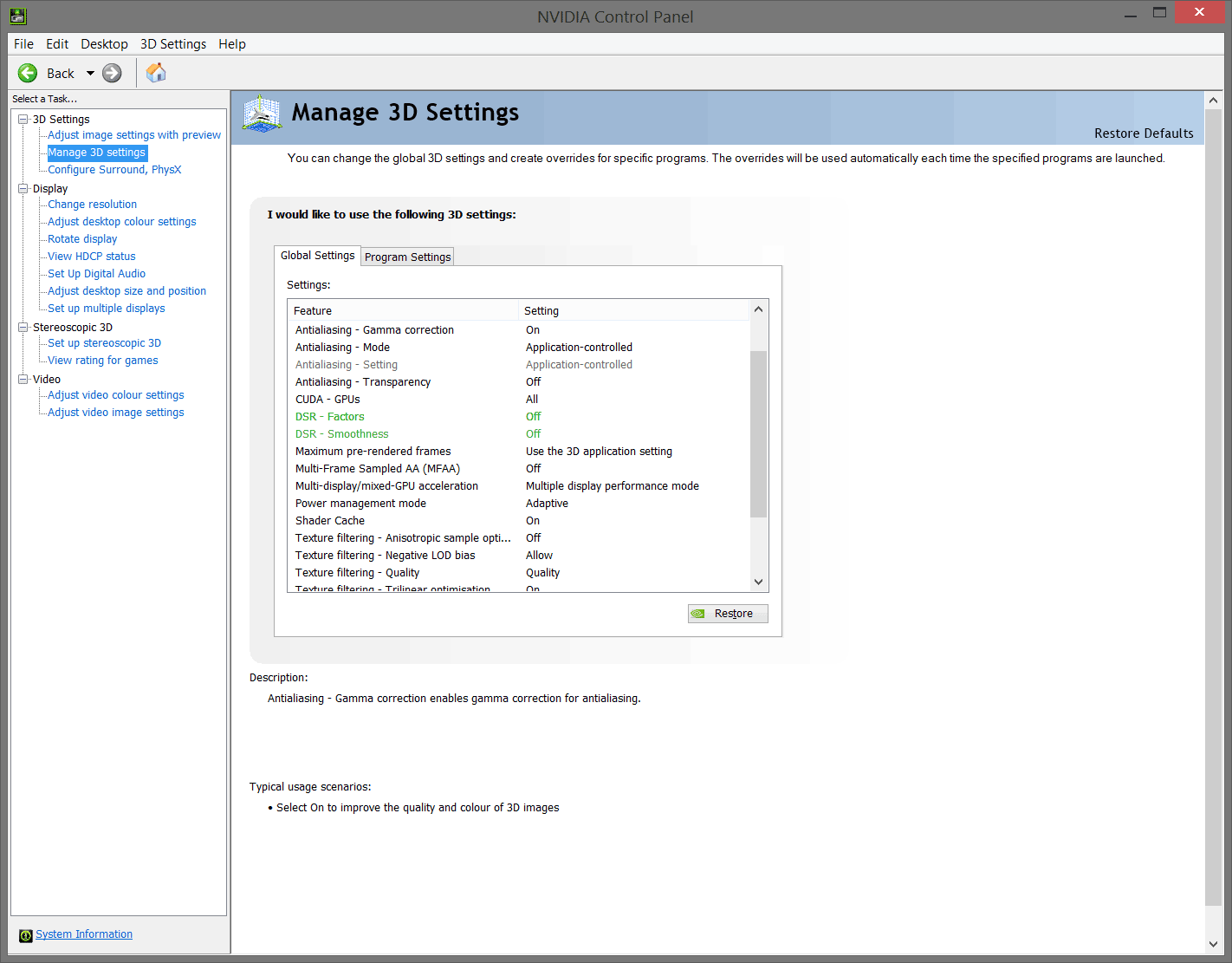Click the Restore button
Image resolution: width=1232 pixels, height=963 pixels.
pyautogui.click(x=728, y=614)
